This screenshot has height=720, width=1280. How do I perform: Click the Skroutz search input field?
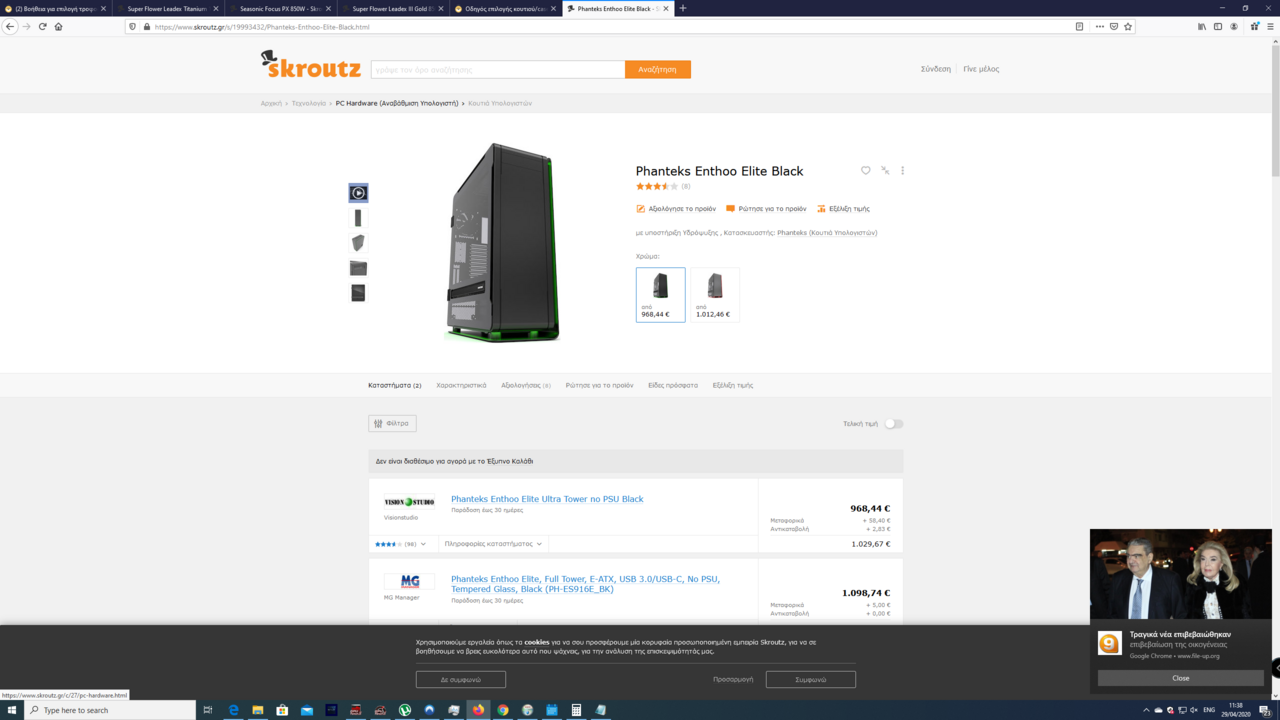498,70
